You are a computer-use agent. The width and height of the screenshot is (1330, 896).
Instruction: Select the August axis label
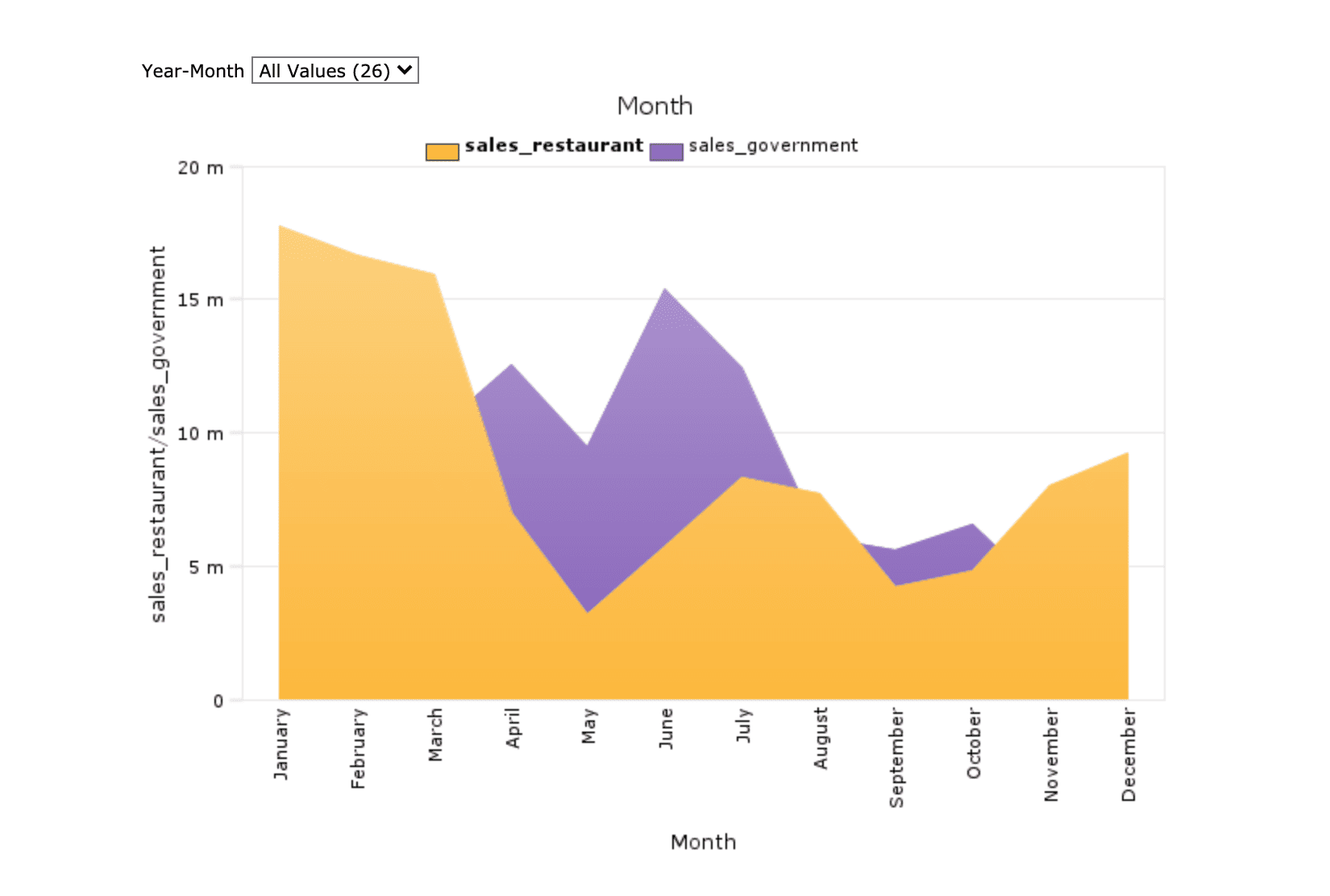tap(821, 738)
